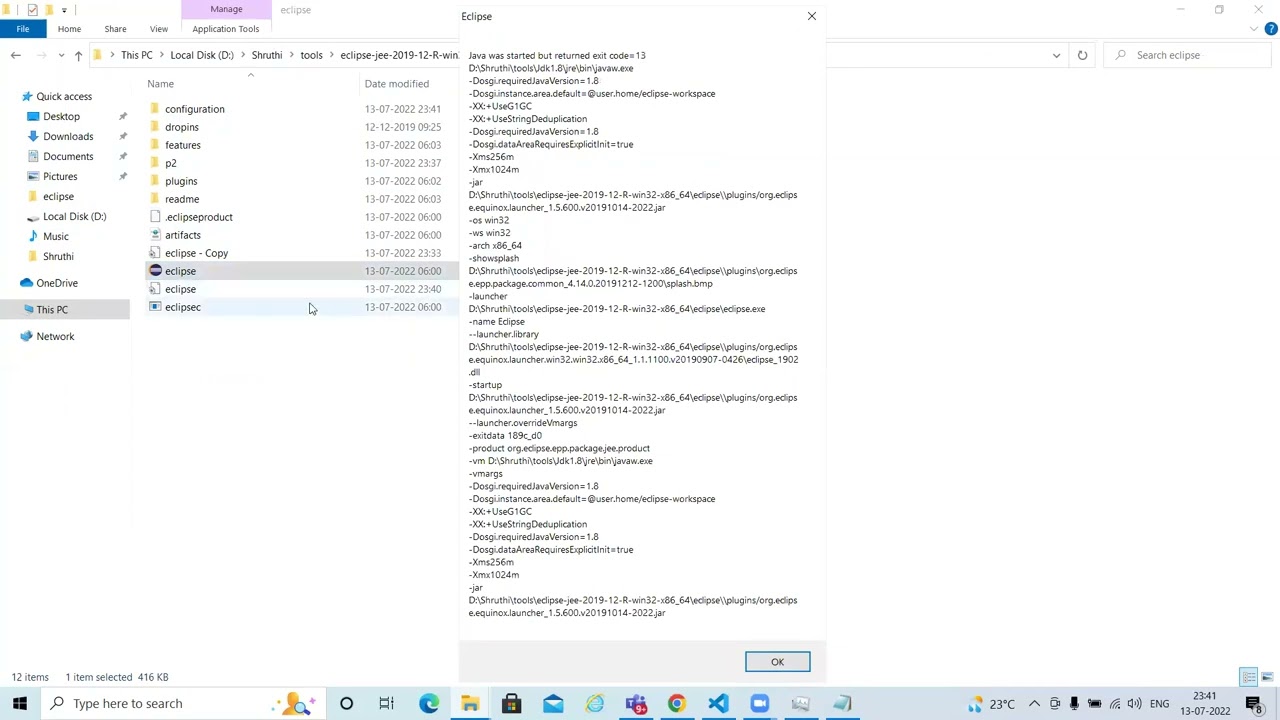Switch to the View ribbon tab
Screen dimensions: 1280x720
(159, 29)
